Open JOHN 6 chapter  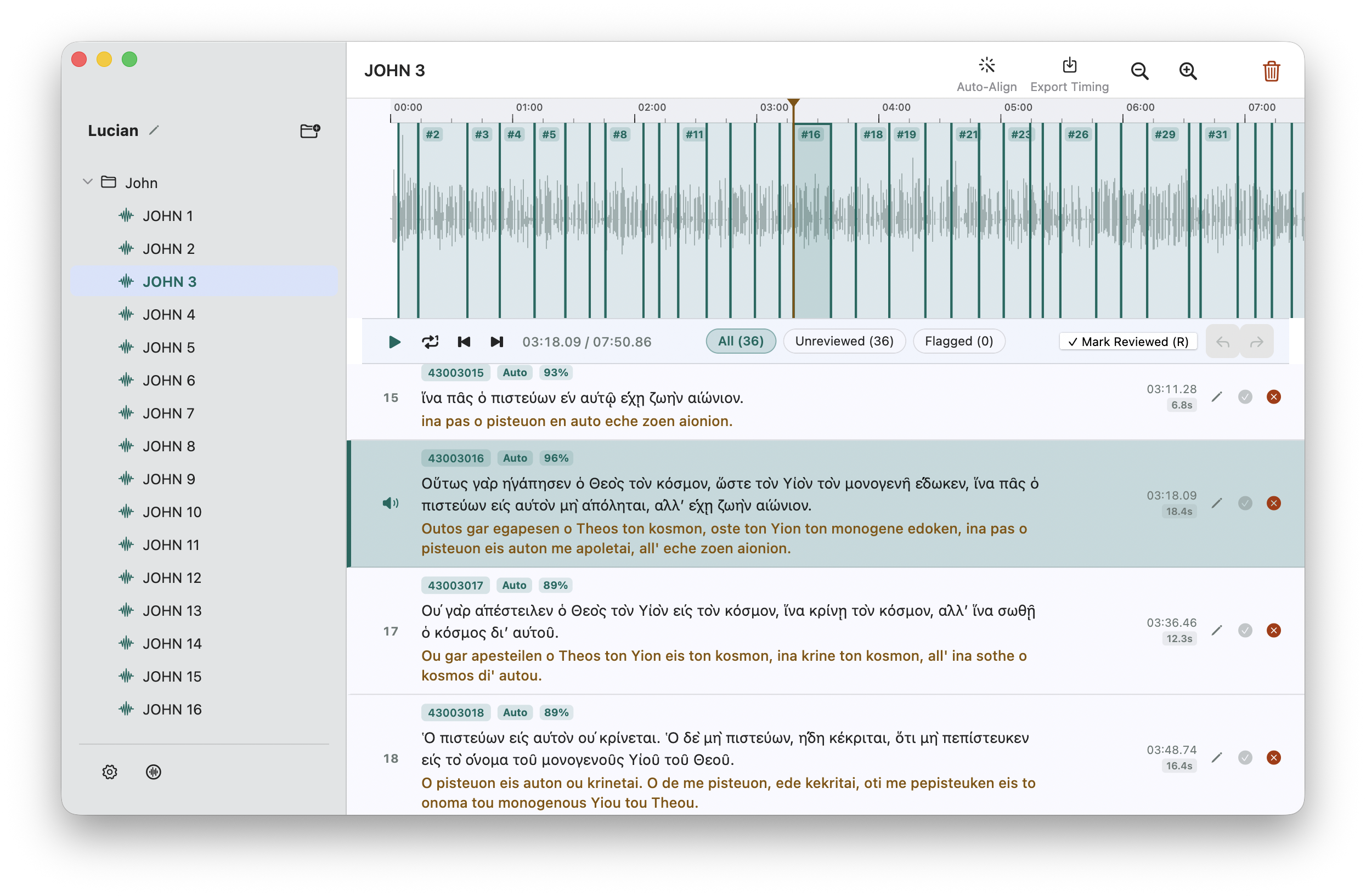coord(204,381)
